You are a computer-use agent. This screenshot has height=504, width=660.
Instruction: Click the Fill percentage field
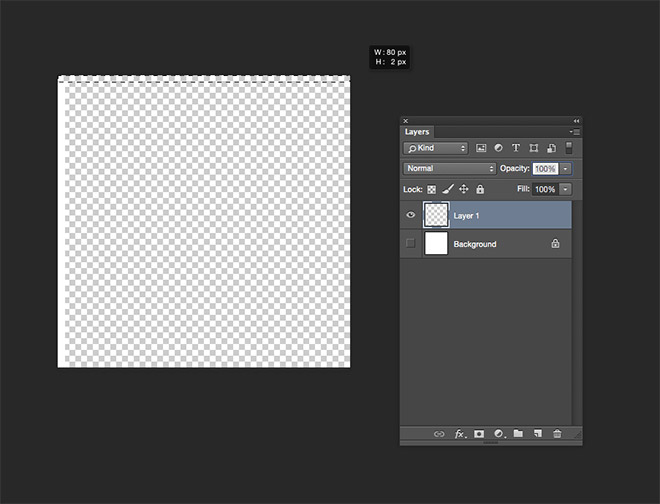click(544, 189)
